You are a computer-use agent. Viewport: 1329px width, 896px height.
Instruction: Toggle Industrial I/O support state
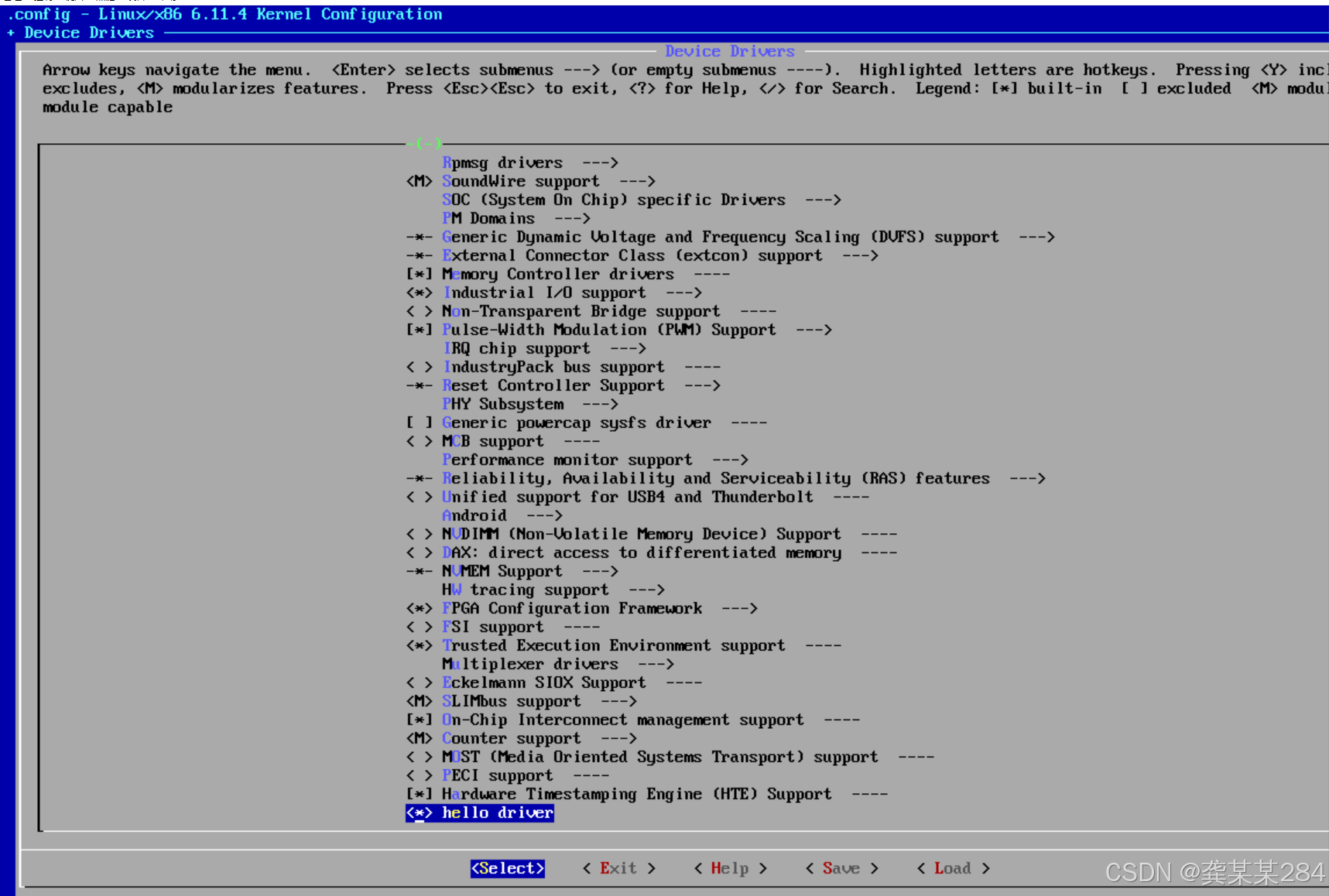pos(419,292)
